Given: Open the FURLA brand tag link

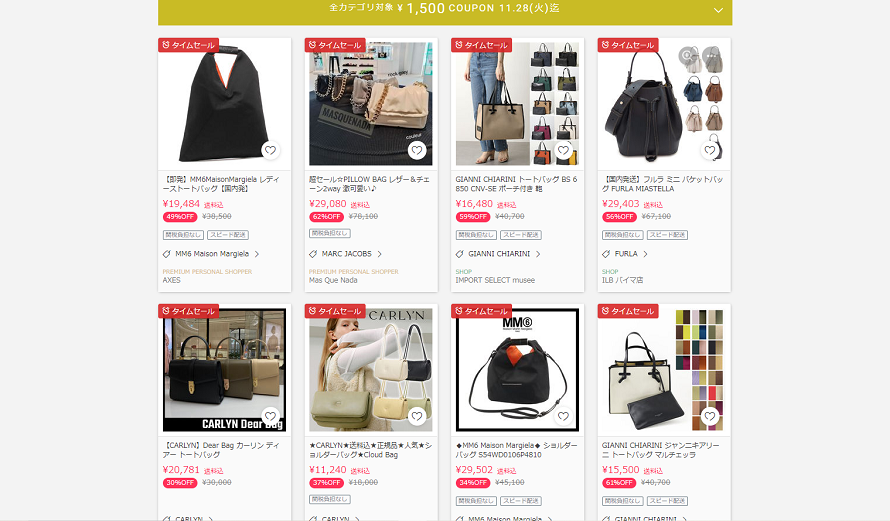Looking at the screenshot, I should pos(626,254).
